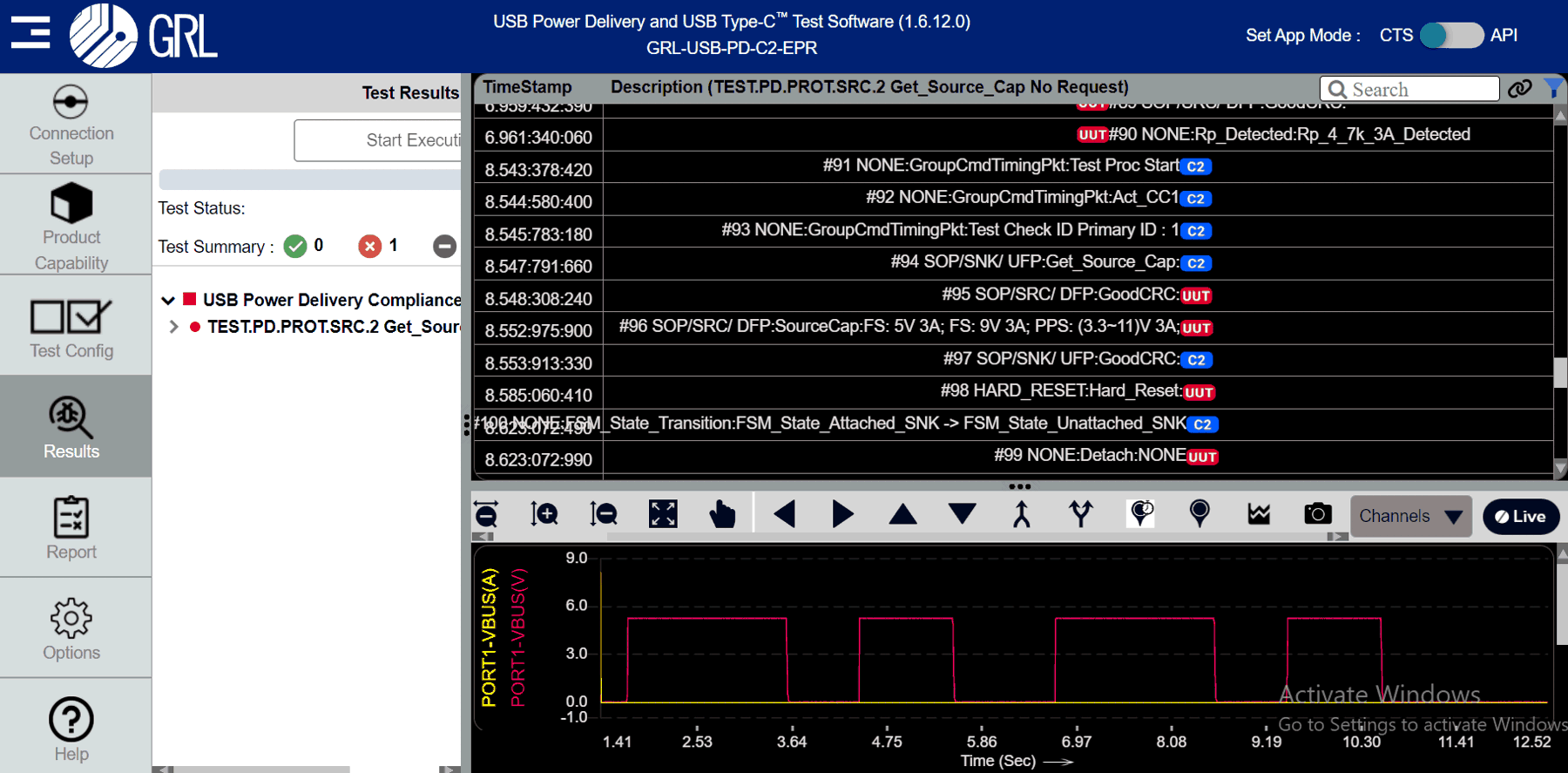
Task: Select TEST.PD.PROT.SRC.2 Get_Sour test entry
Action: (x=334, y=327)
